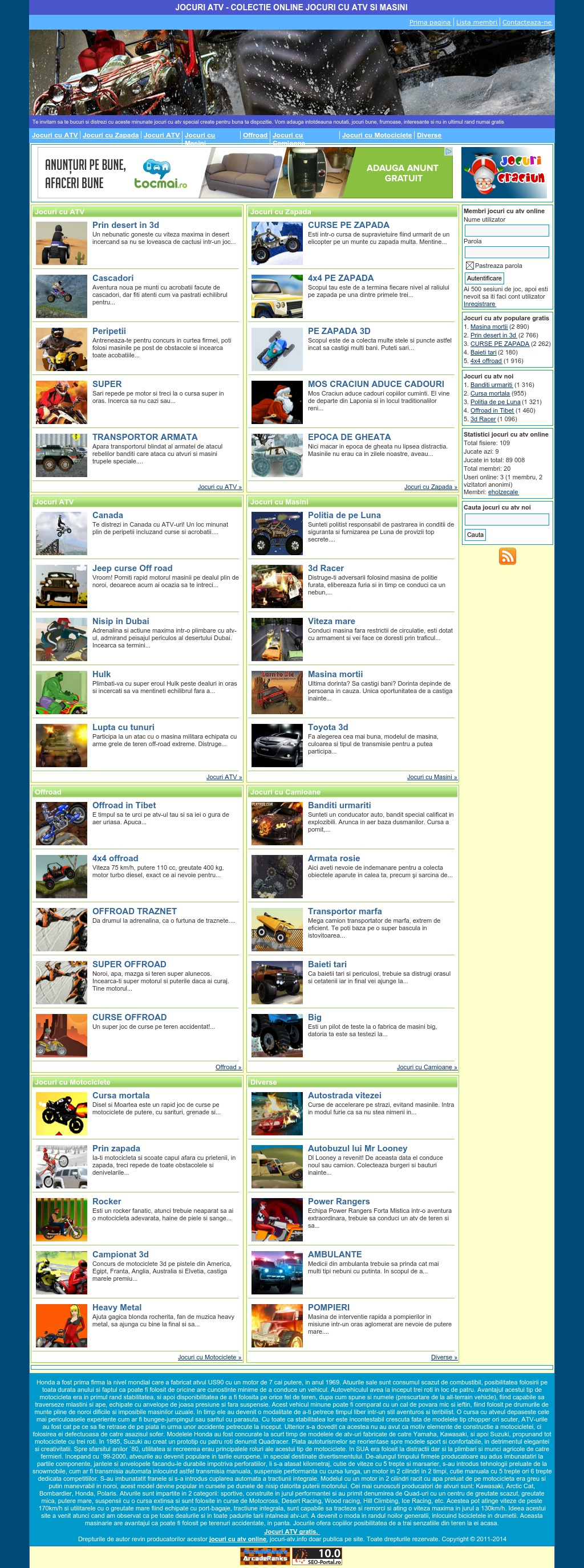
Task: Open the Transportor marfa title link
Action: pyautogui.click(x=344, y=911)
